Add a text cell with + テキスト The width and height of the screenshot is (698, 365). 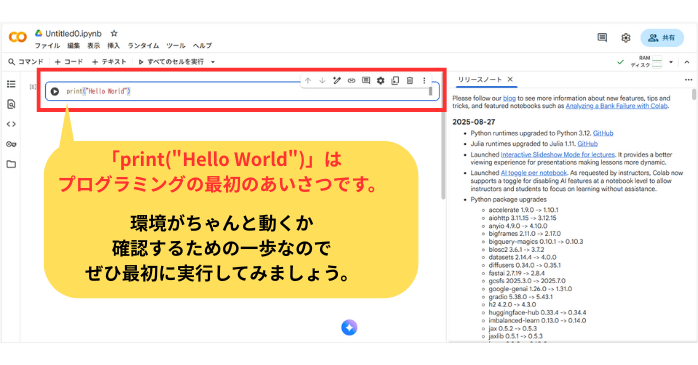point(109,62)
